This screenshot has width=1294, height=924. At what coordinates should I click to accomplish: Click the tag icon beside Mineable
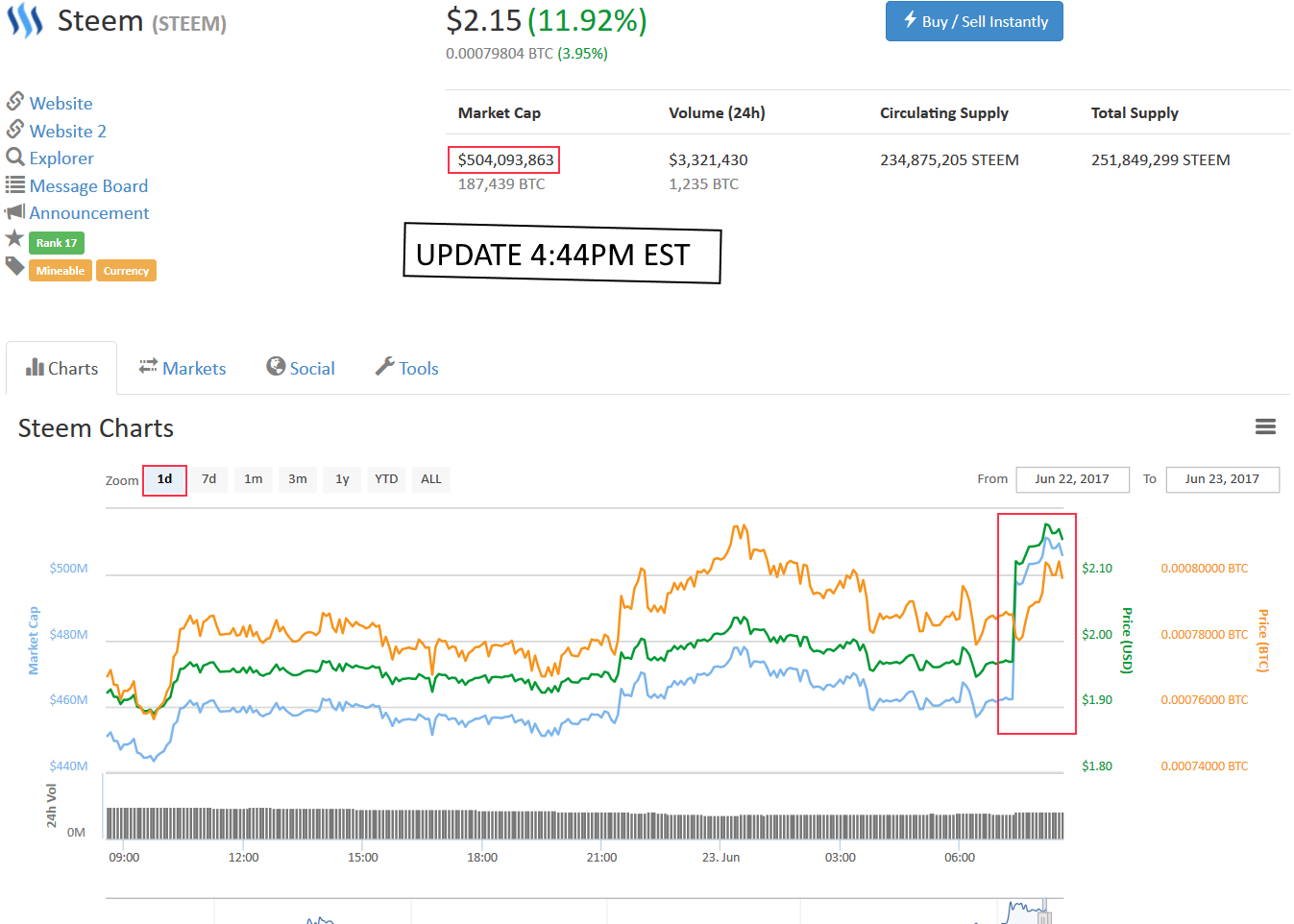(15, 266)
